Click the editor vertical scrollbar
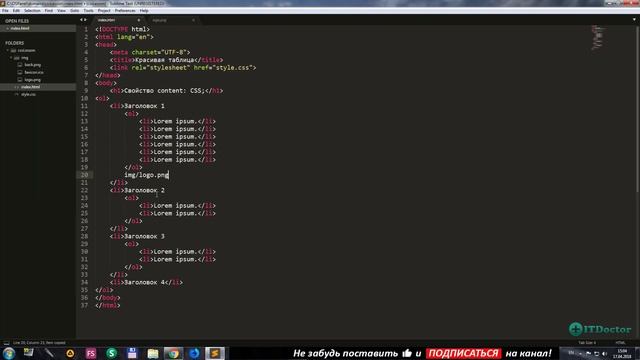This screenshot has width=640, height=360. [x=638, y=109]
